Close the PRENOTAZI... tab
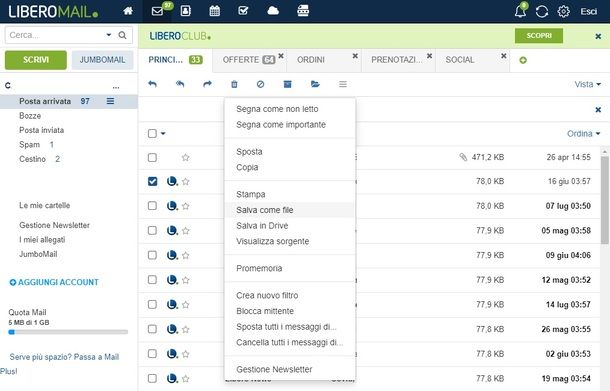 429,56
